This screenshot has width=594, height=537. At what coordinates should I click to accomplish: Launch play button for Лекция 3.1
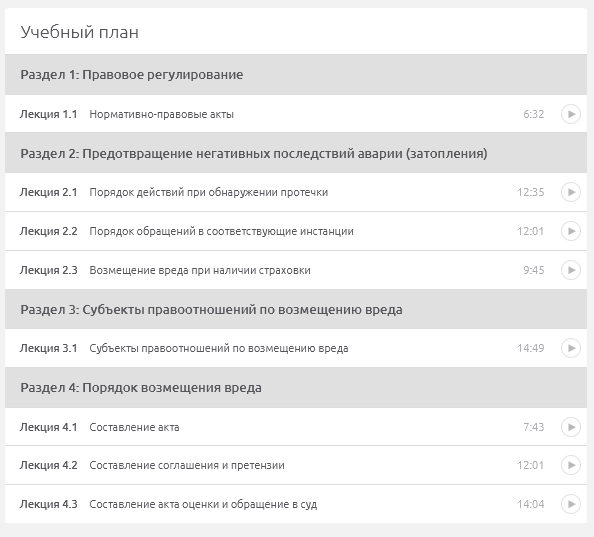(571, 348)
